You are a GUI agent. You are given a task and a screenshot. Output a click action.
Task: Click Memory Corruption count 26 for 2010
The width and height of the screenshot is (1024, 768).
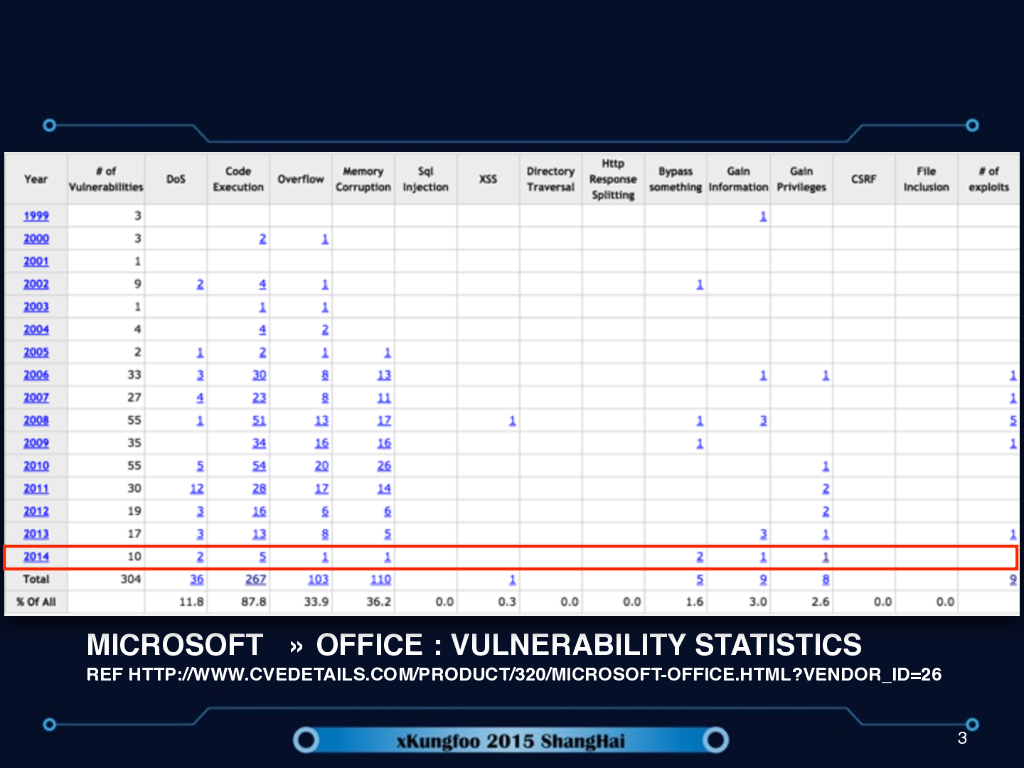[x=384, y=466]
